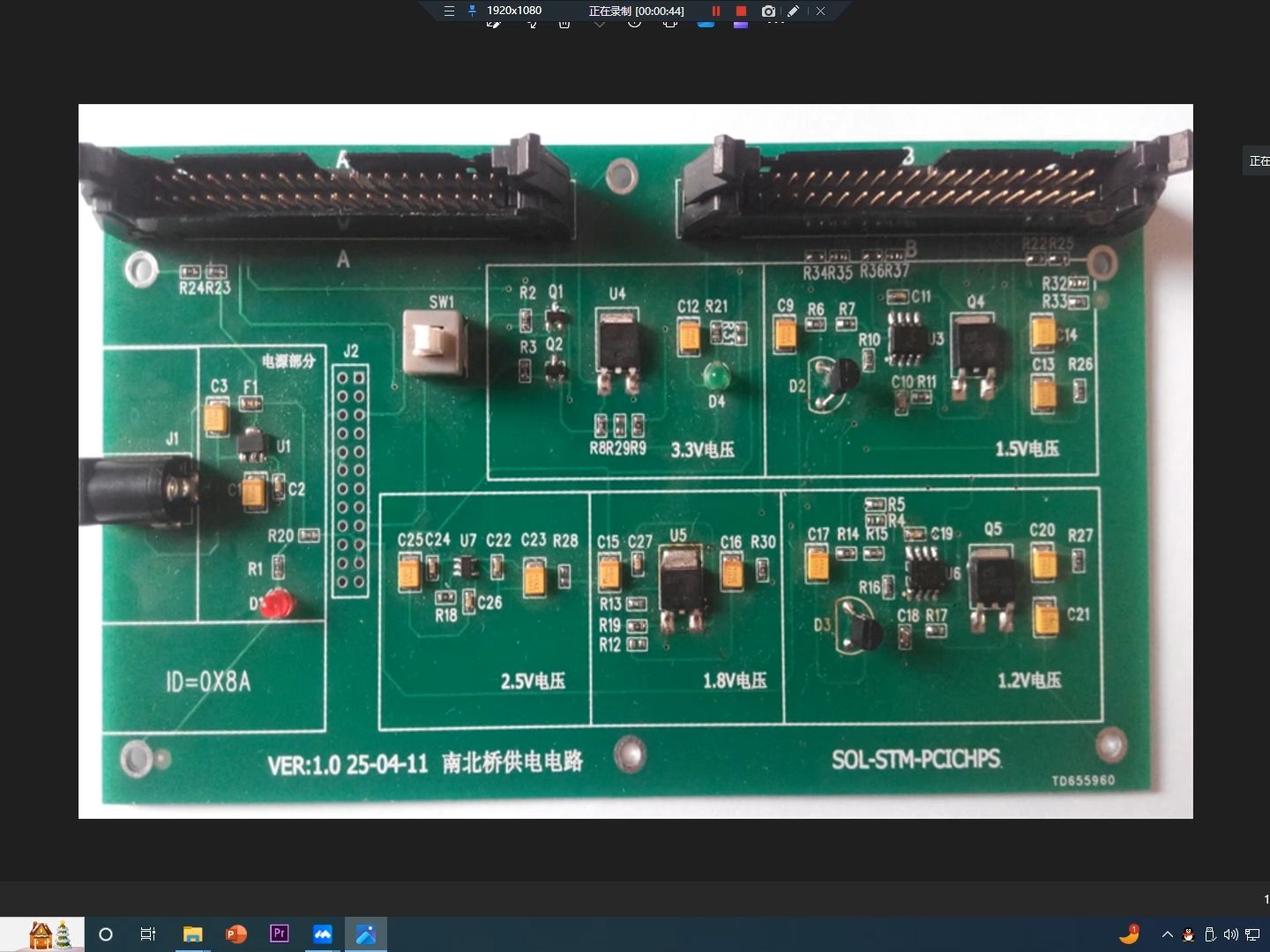Open the pencil annotation tool
This screenshot has width=1270, height=952.
pyautogui.click(x=793, y=11)
